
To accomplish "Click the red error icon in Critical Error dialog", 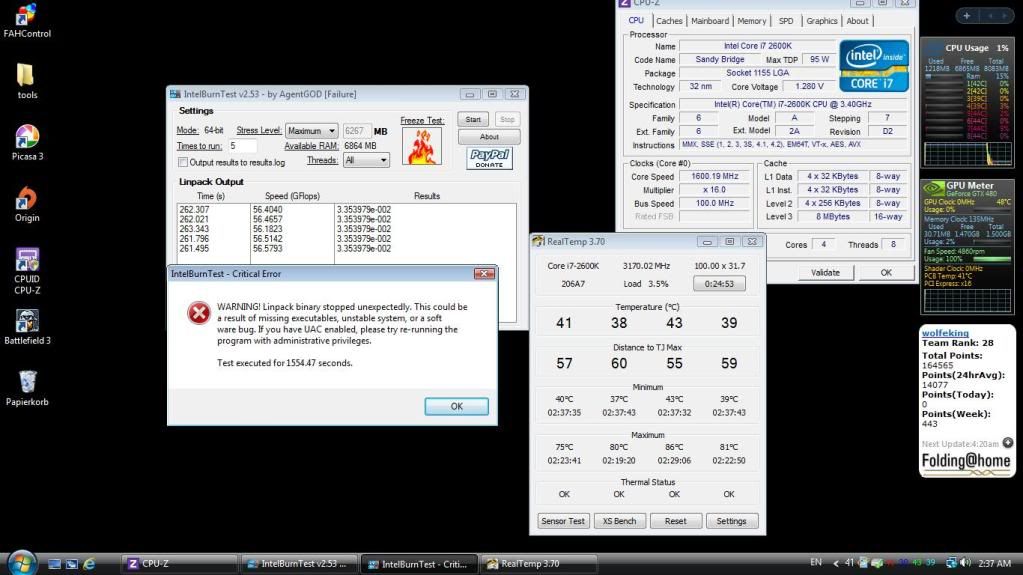I will pyautogui.click(x=199, y=313).
